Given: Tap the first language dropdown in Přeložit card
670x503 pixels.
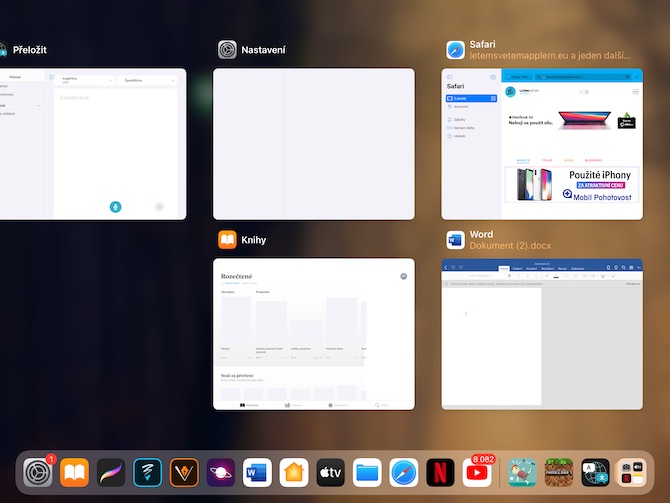Looking at the screenshot, I should click(85, 80).
